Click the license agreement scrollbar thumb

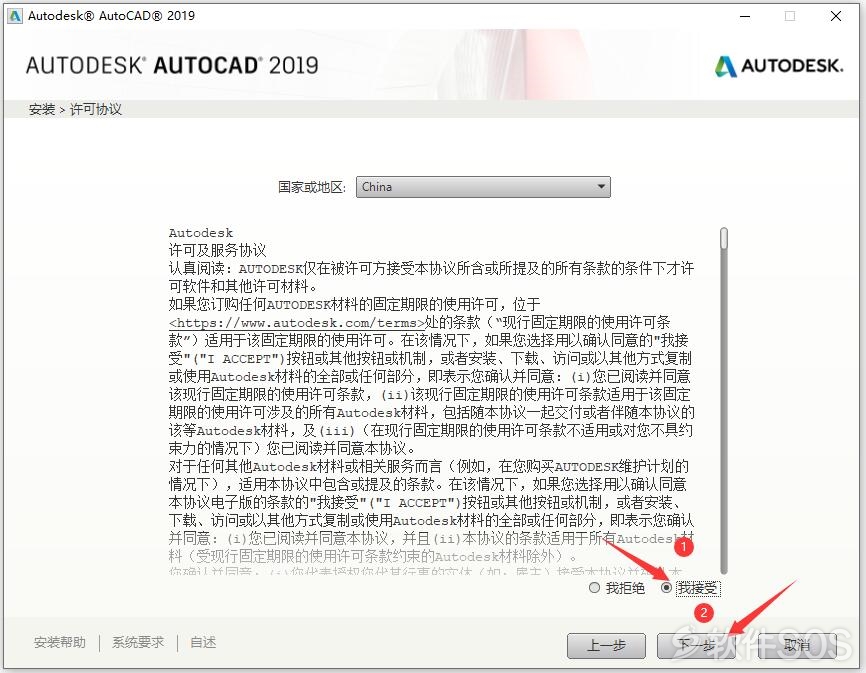click(x=724, y=239)
